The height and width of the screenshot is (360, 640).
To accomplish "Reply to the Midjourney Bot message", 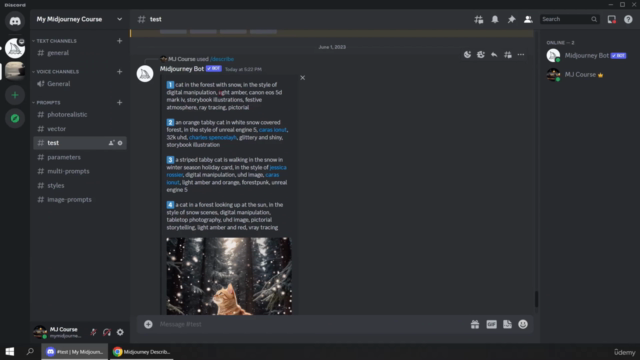I will coord(494,55).
